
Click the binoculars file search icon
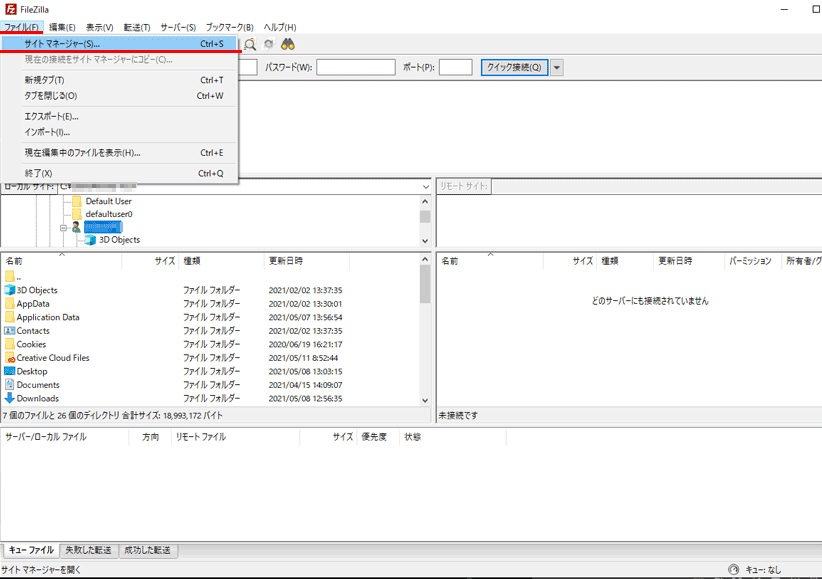[288, 45]
